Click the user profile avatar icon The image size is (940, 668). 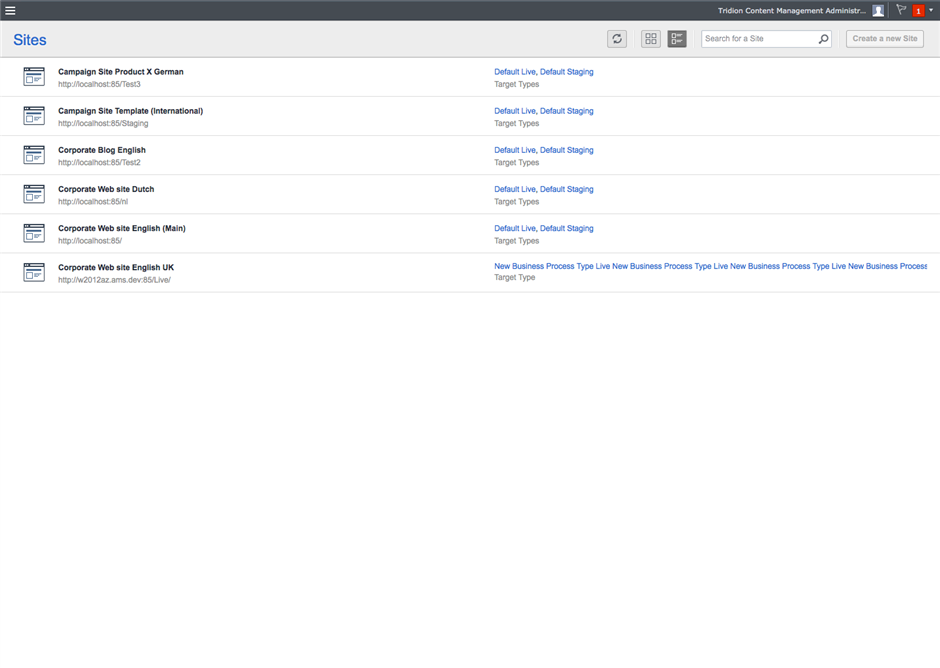coord(878,11)
